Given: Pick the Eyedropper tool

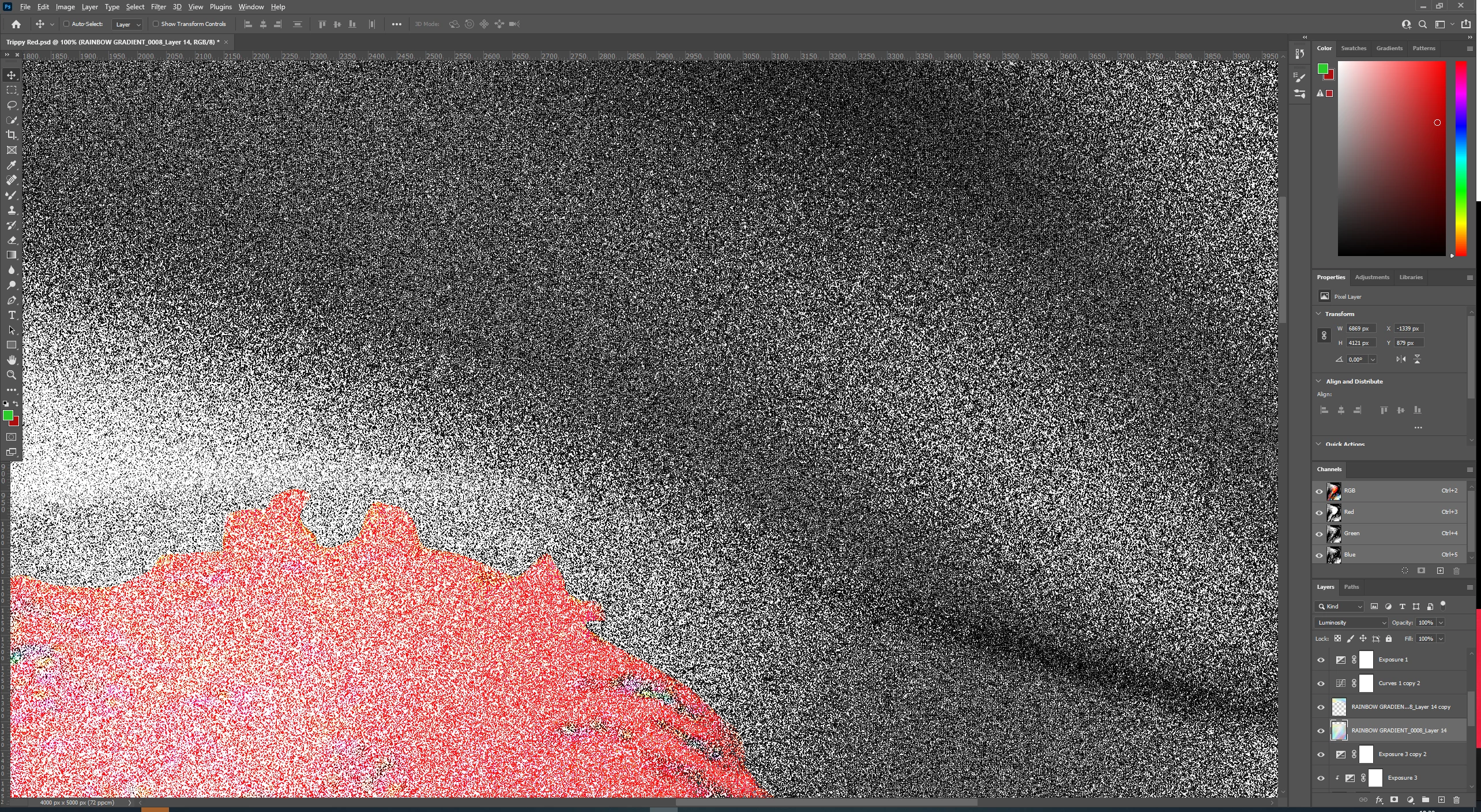Looking at the screenshot, I should 12,166.
